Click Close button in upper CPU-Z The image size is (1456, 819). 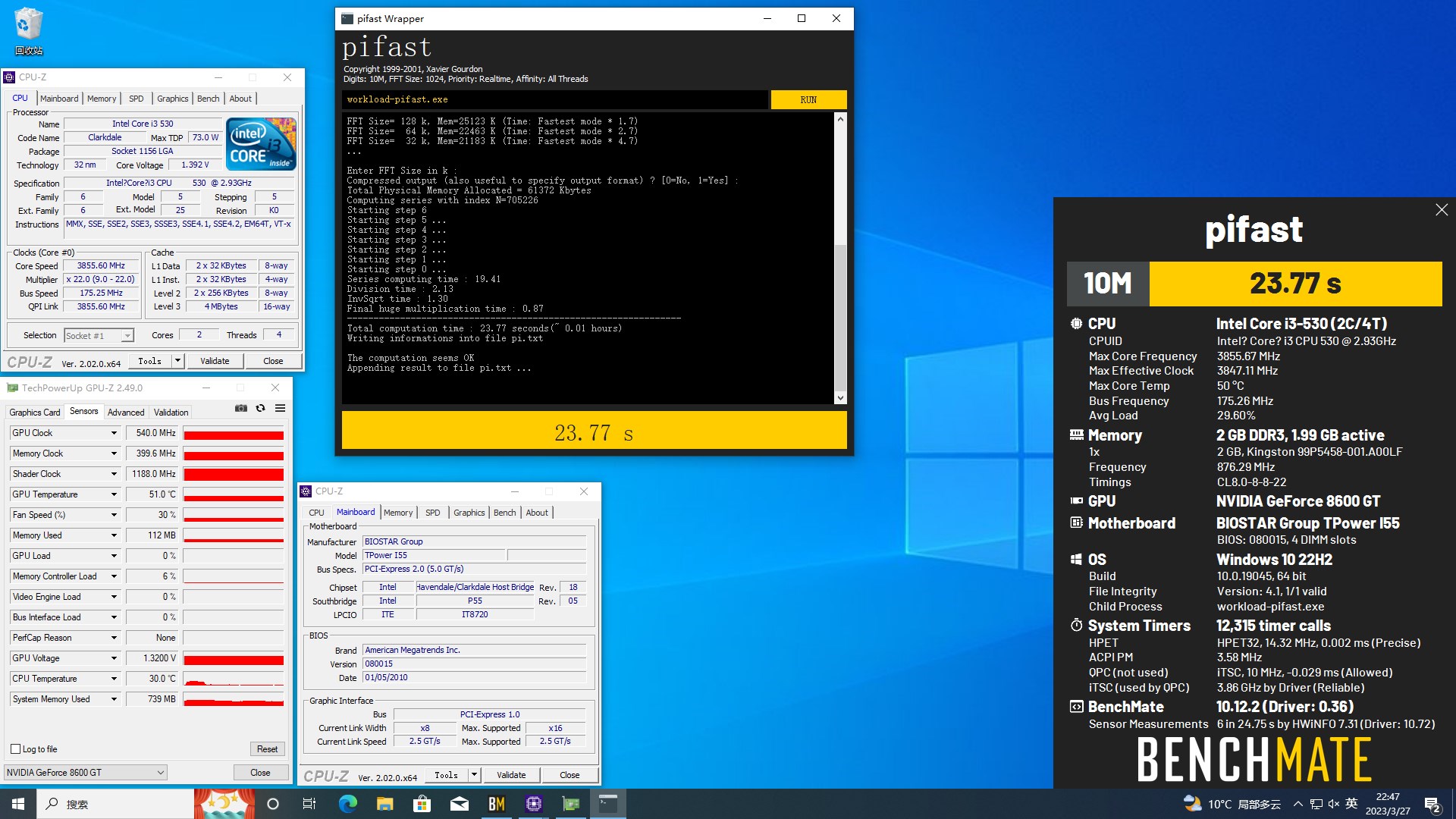[x=273, y=361]
